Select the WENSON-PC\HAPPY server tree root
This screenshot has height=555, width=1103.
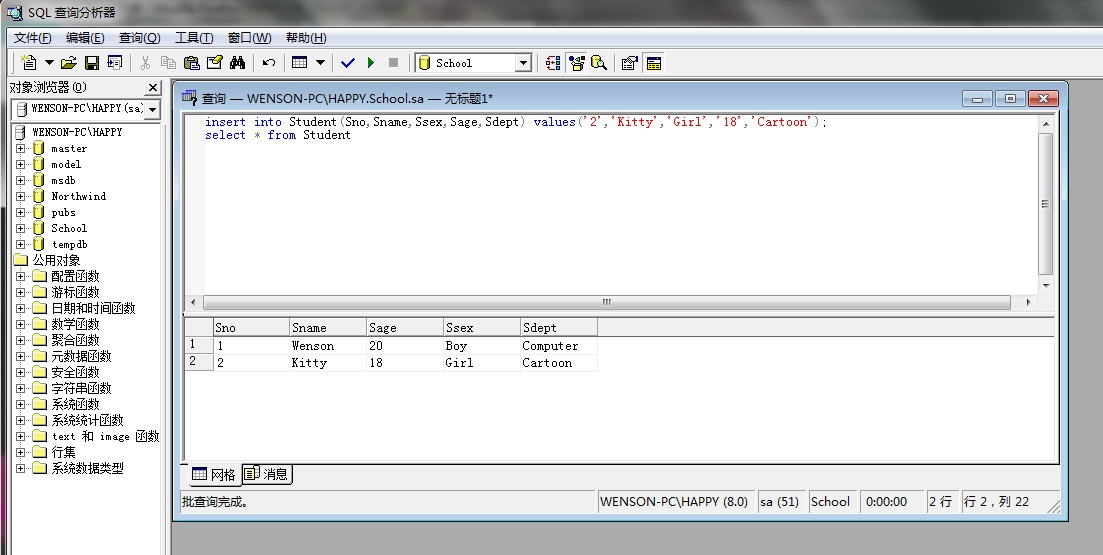click(x=77, y=132)
